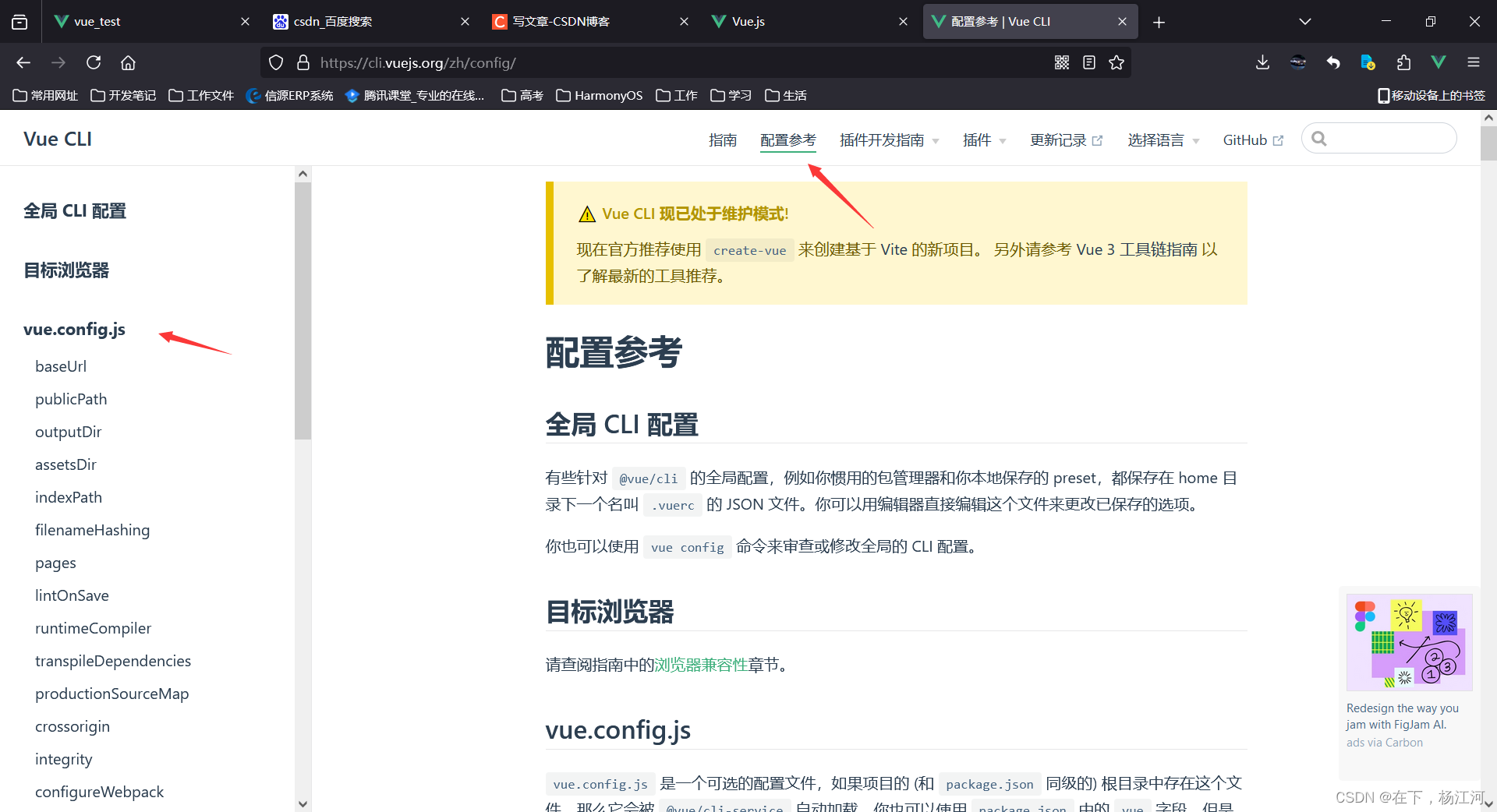Viewport: 1497px width, 812px height.
Task: Reload the current page
Action: 94,62
